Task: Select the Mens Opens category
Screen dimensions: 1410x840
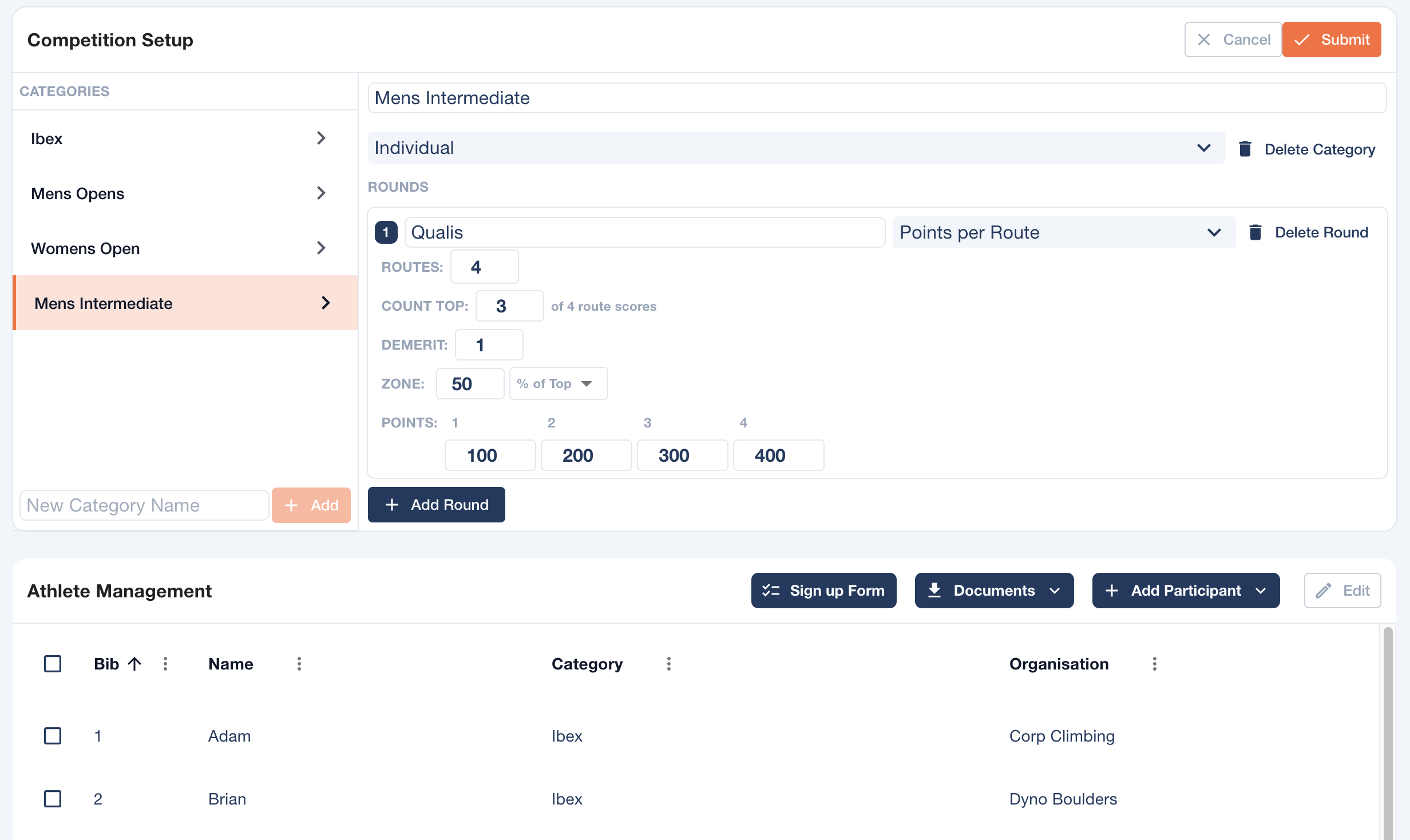Action: click(x=185, y=193)
